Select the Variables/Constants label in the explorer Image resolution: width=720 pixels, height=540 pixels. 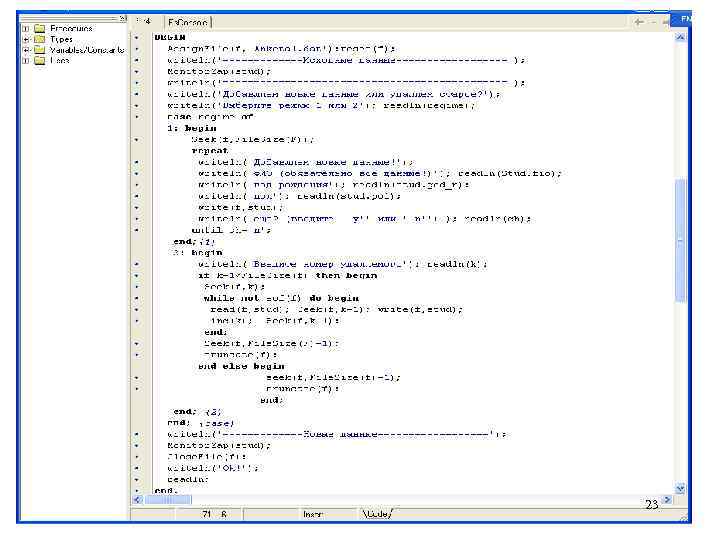pos(87,50)
